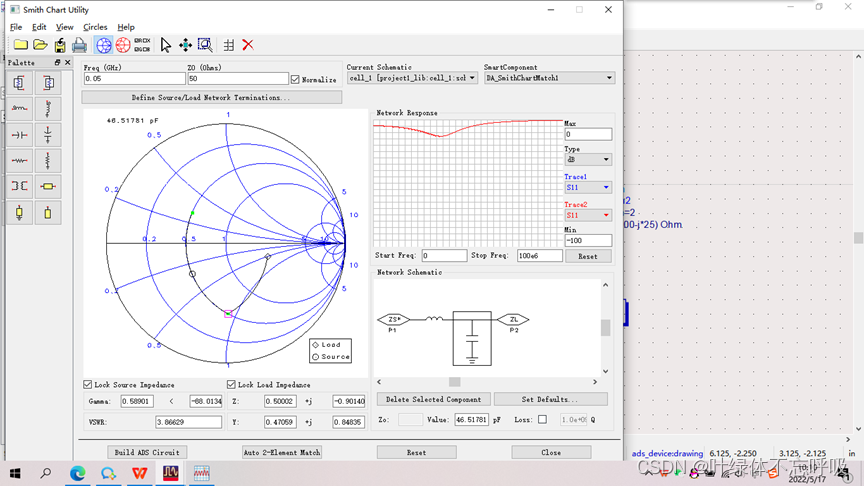Click the Freq (GHz) input field
864x486 pixels.
[134, 79]
